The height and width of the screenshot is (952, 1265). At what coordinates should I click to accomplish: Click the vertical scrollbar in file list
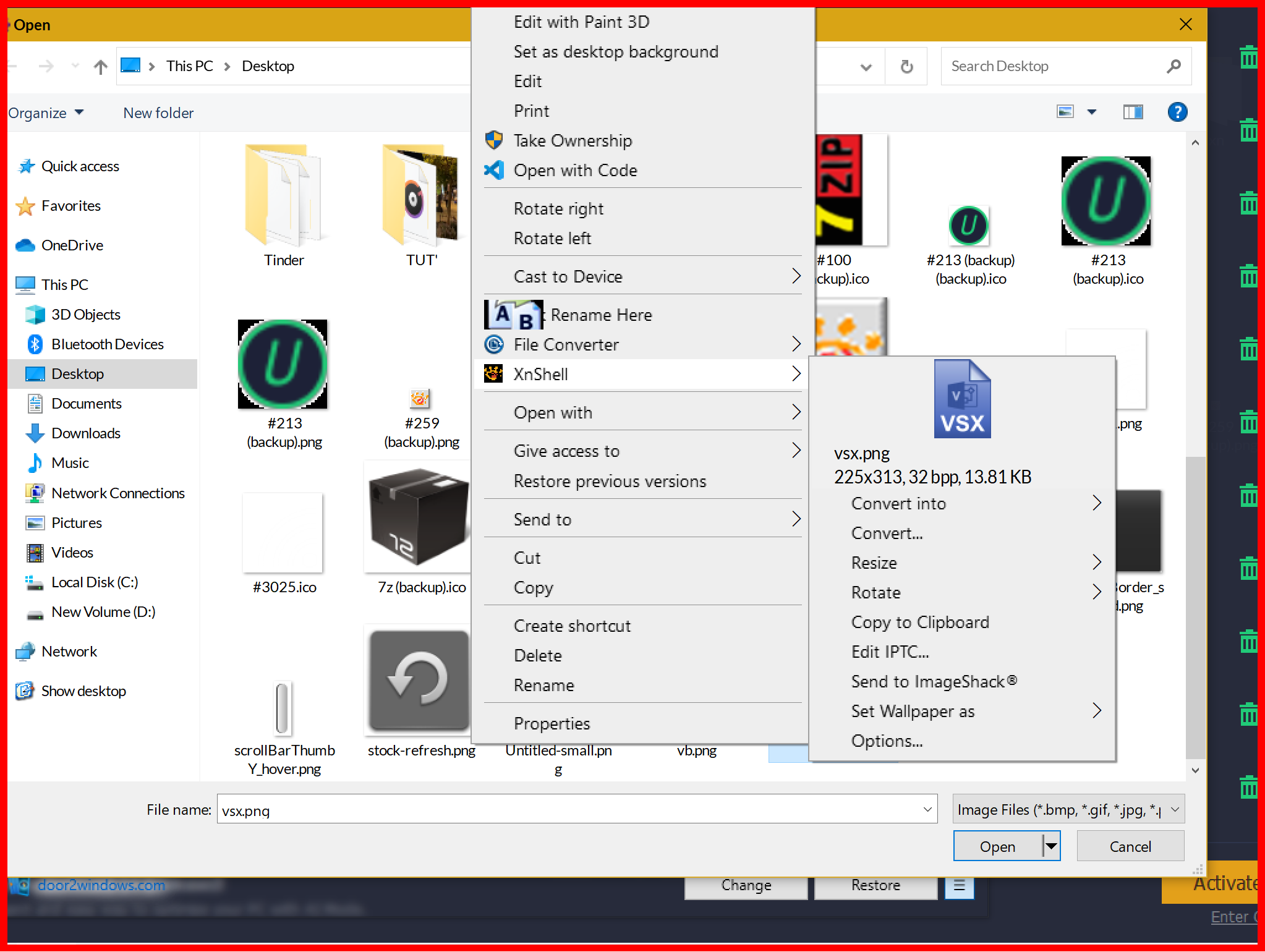tap(1195, 606)
